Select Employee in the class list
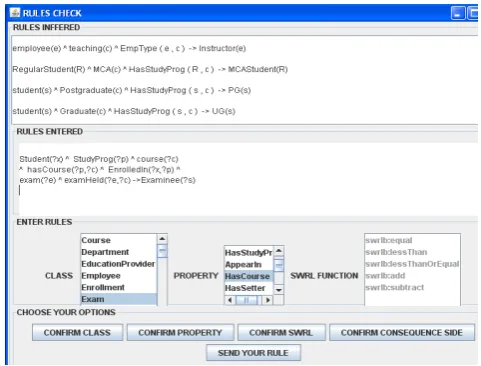481x366 pixels. (119, 276)
